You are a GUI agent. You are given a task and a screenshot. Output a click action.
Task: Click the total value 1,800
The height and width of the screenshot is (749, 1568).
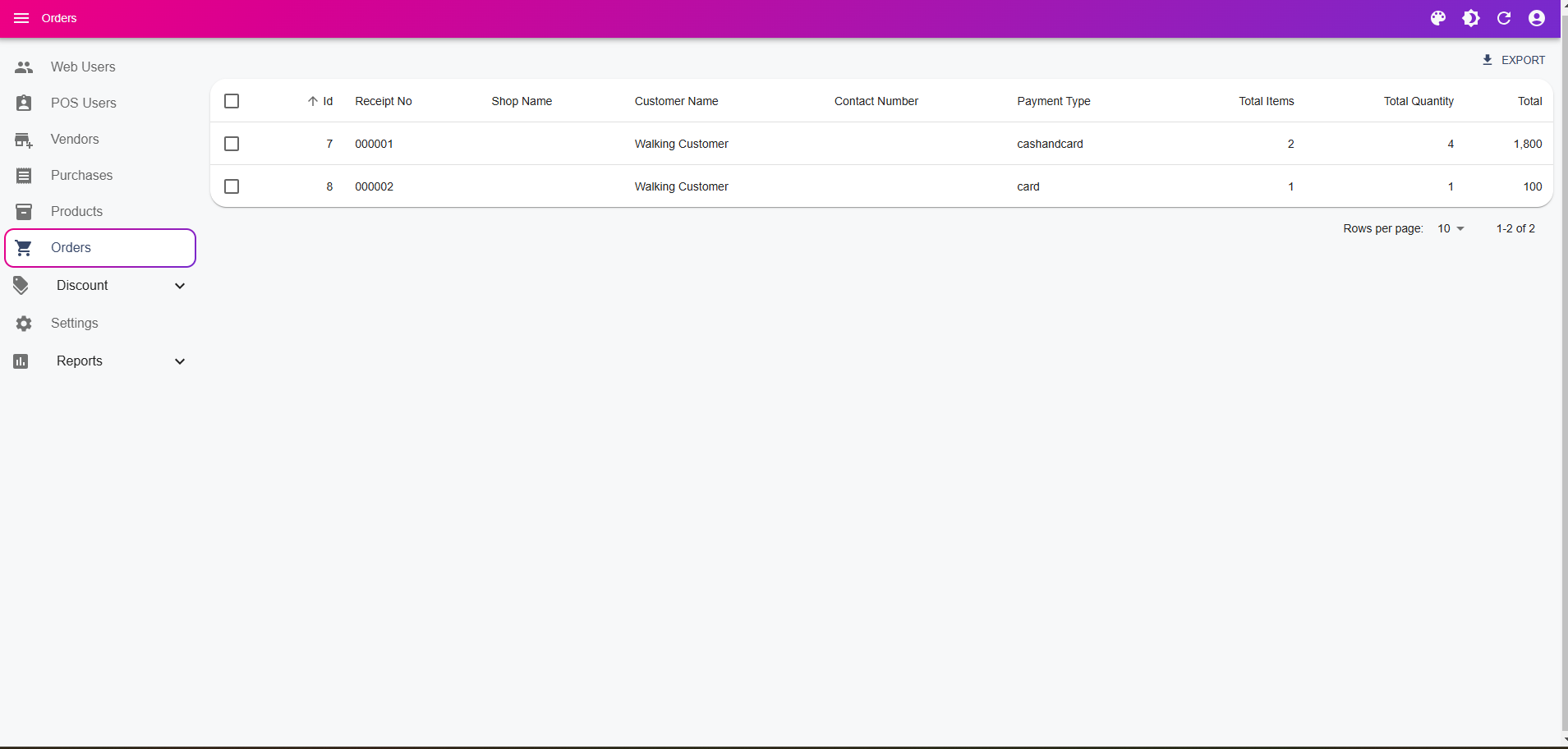[x=1528, y=144]
